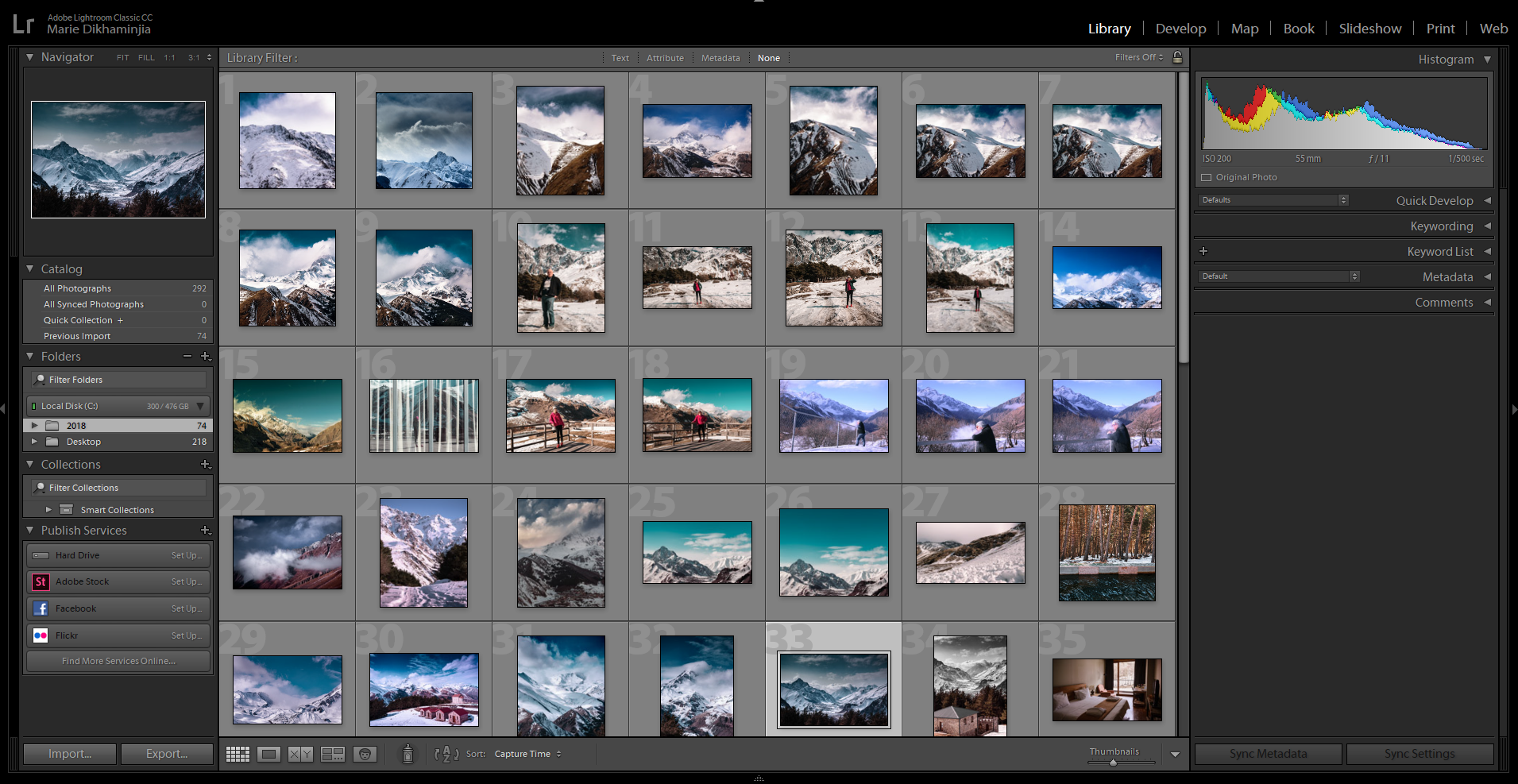Open the Slideshow module tab

point(1369,29)
